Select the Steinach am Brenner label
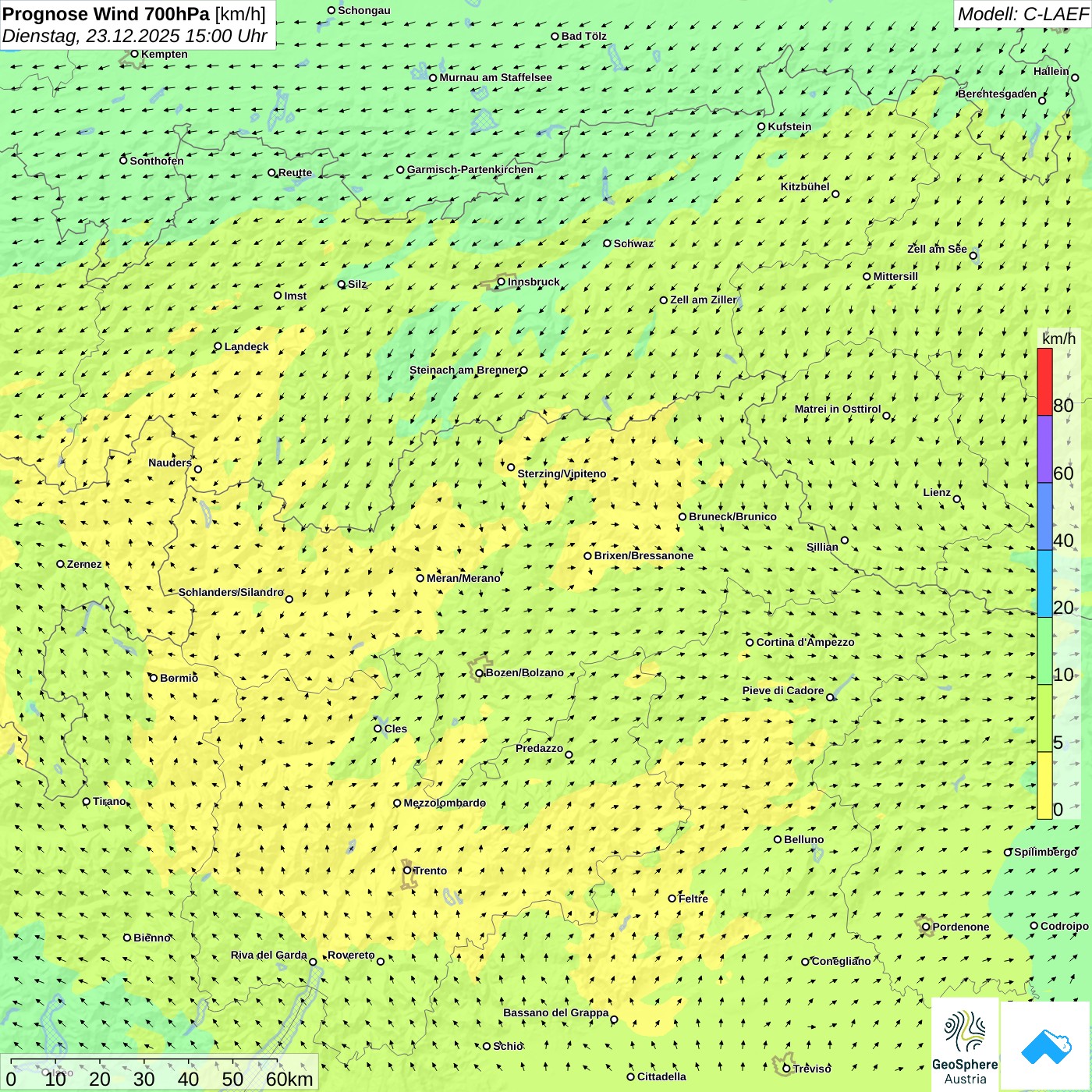This screenshot has width=1092, height=1092. [x=463, y=370]
